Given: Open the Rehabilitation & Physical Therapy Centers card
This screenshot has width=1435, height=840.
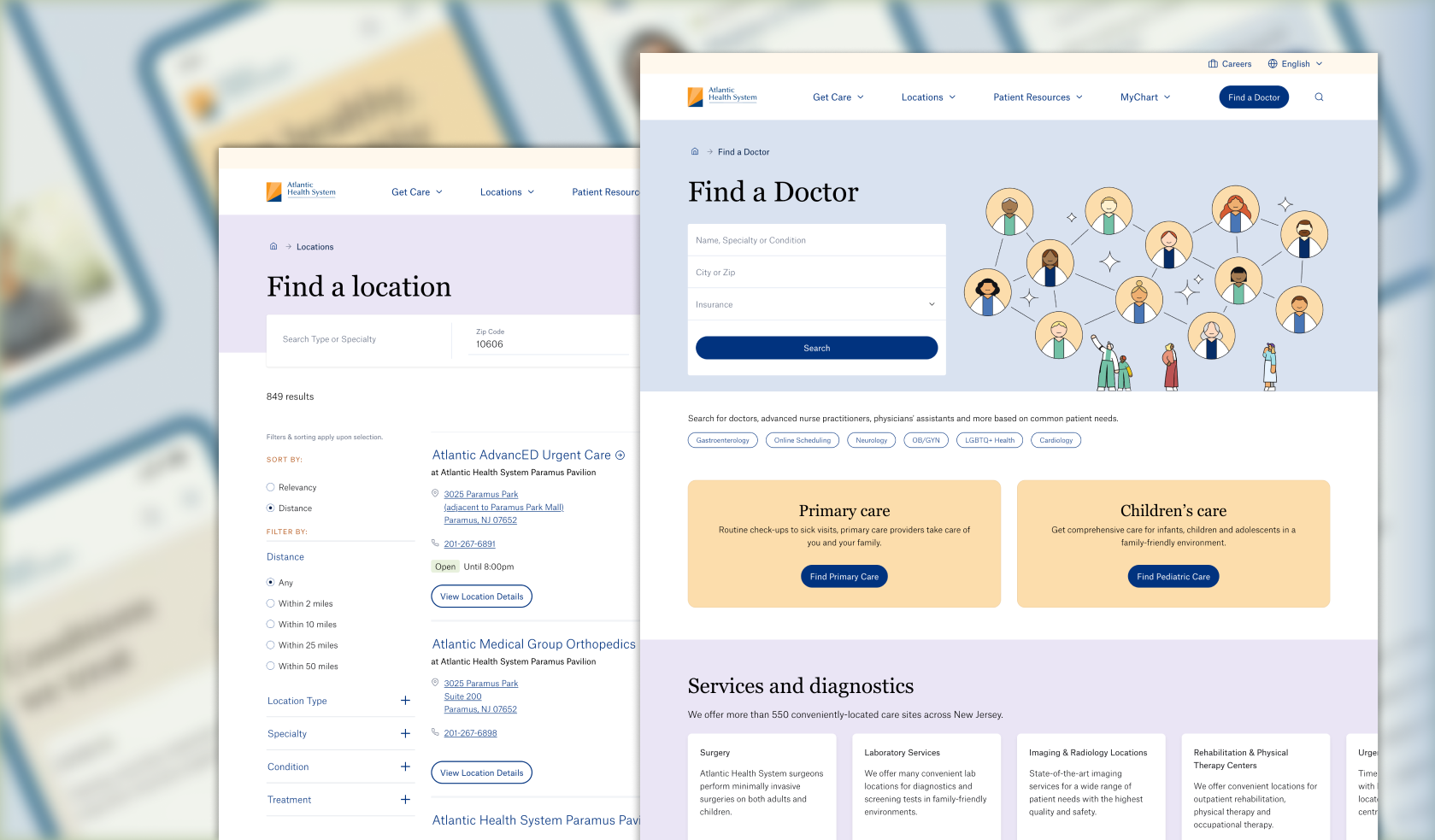Looking at the screenshot, I should 1256,786.
